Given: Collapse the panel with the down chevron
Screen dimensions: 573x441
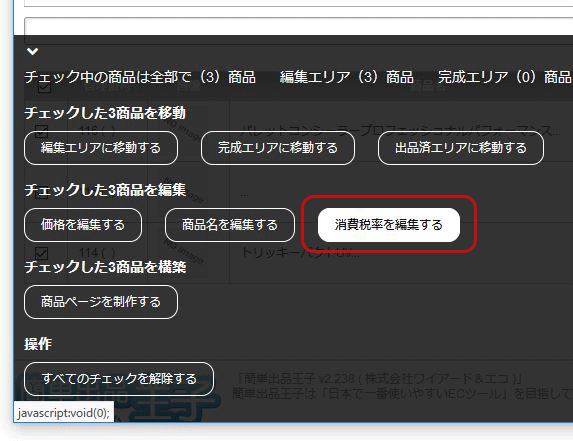Looking at the screenshot, I should 33,51.
